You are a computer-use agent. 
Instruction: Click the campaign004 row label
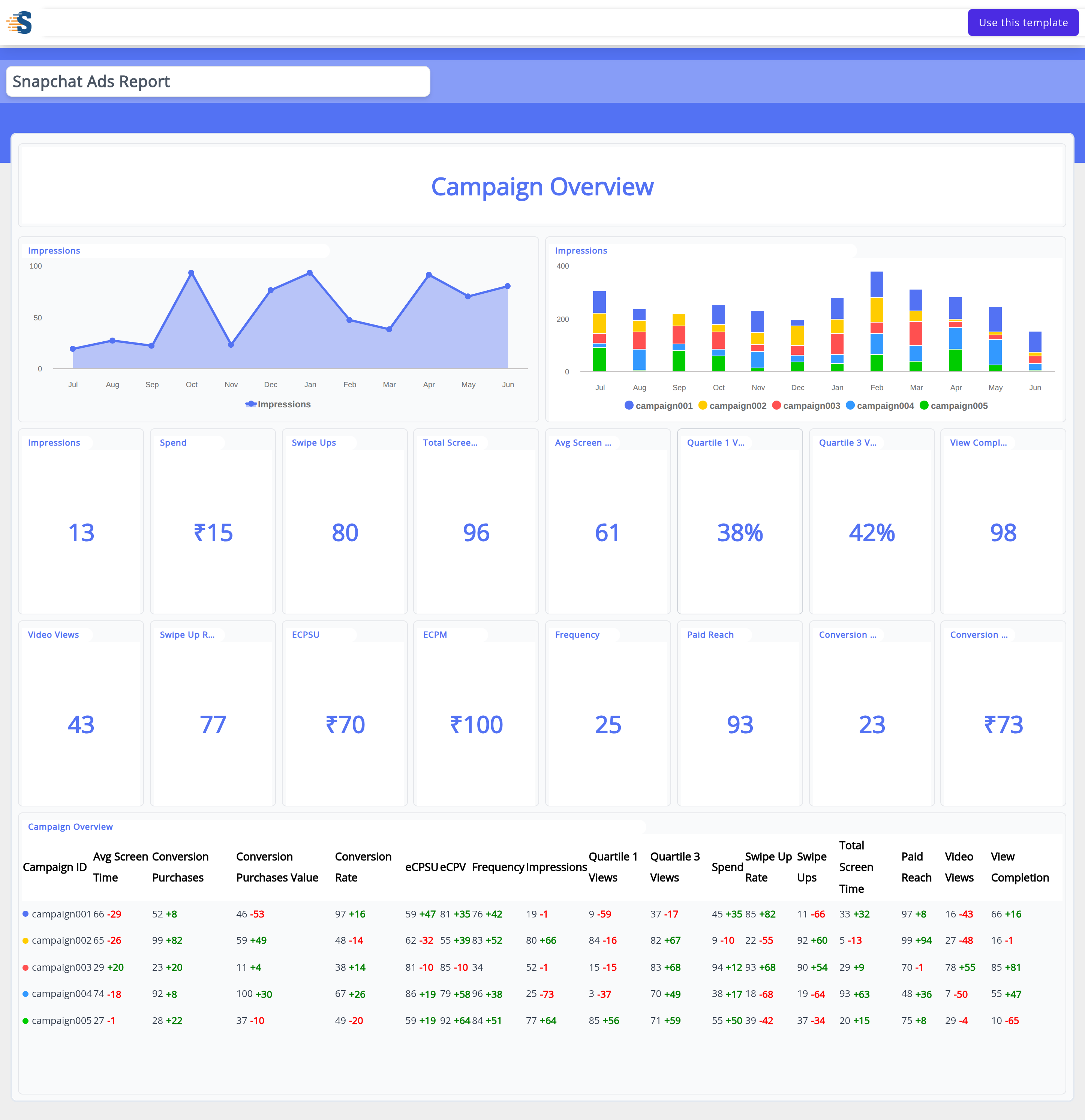pyautogui.click(x=61, y=994)
